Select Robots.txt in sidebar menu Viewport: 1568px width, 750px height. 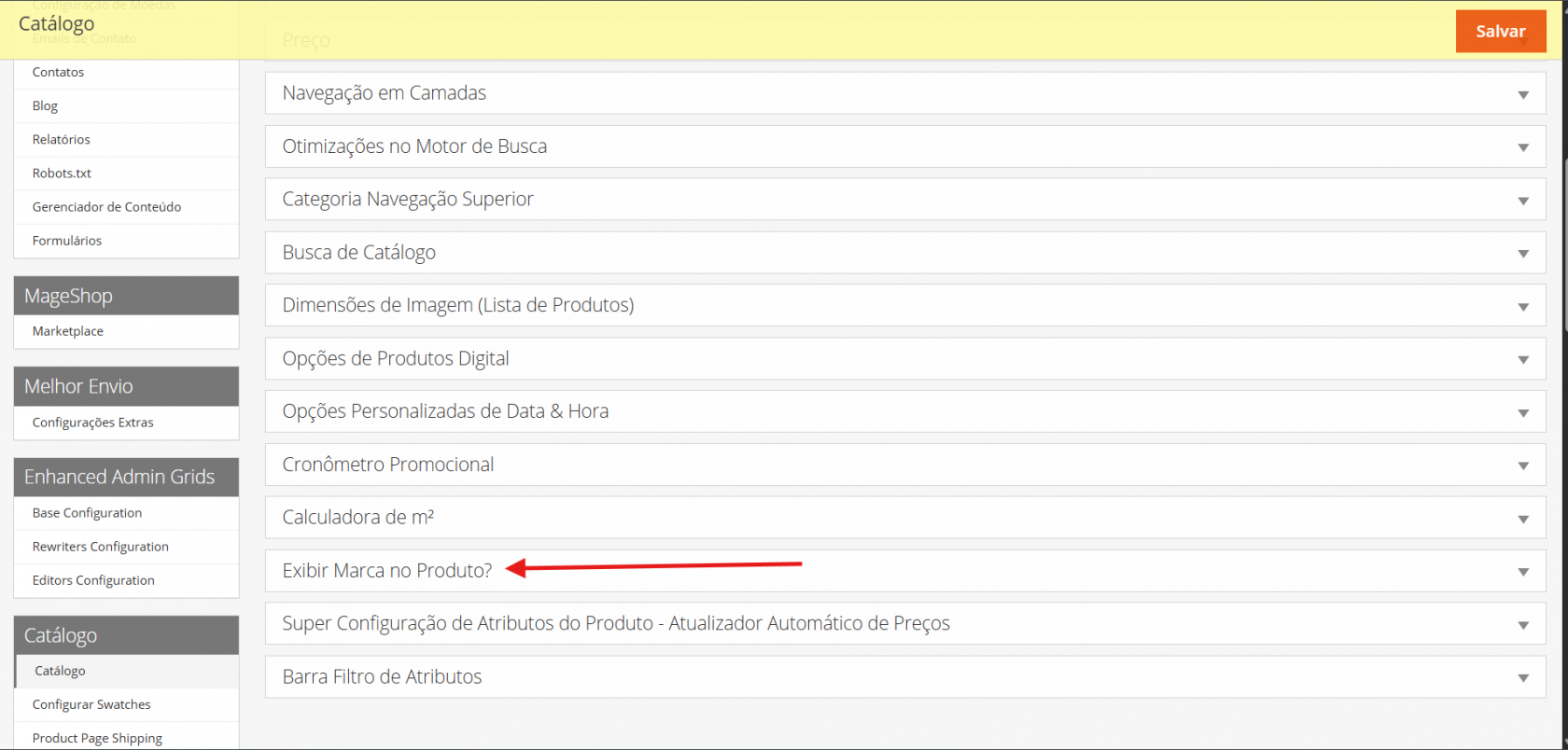pyautogui.click(x=62, y=174)
